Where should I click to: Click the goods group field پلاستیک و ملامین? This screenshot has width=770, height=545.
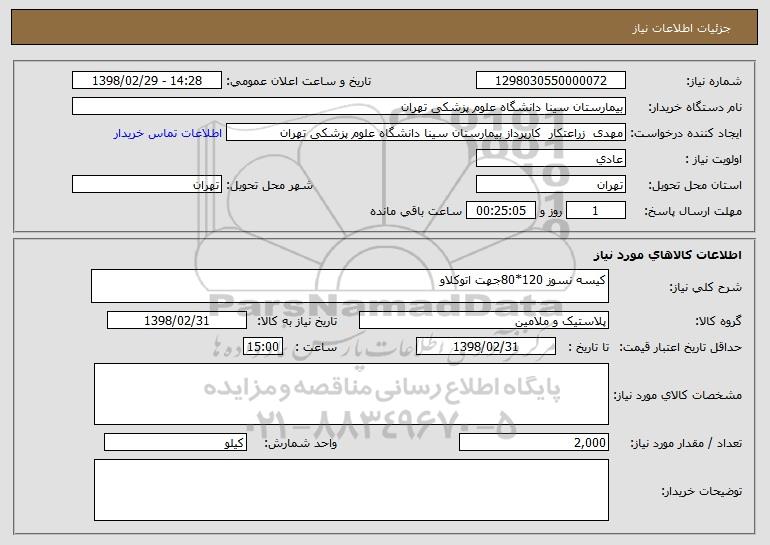click(484, 321)
